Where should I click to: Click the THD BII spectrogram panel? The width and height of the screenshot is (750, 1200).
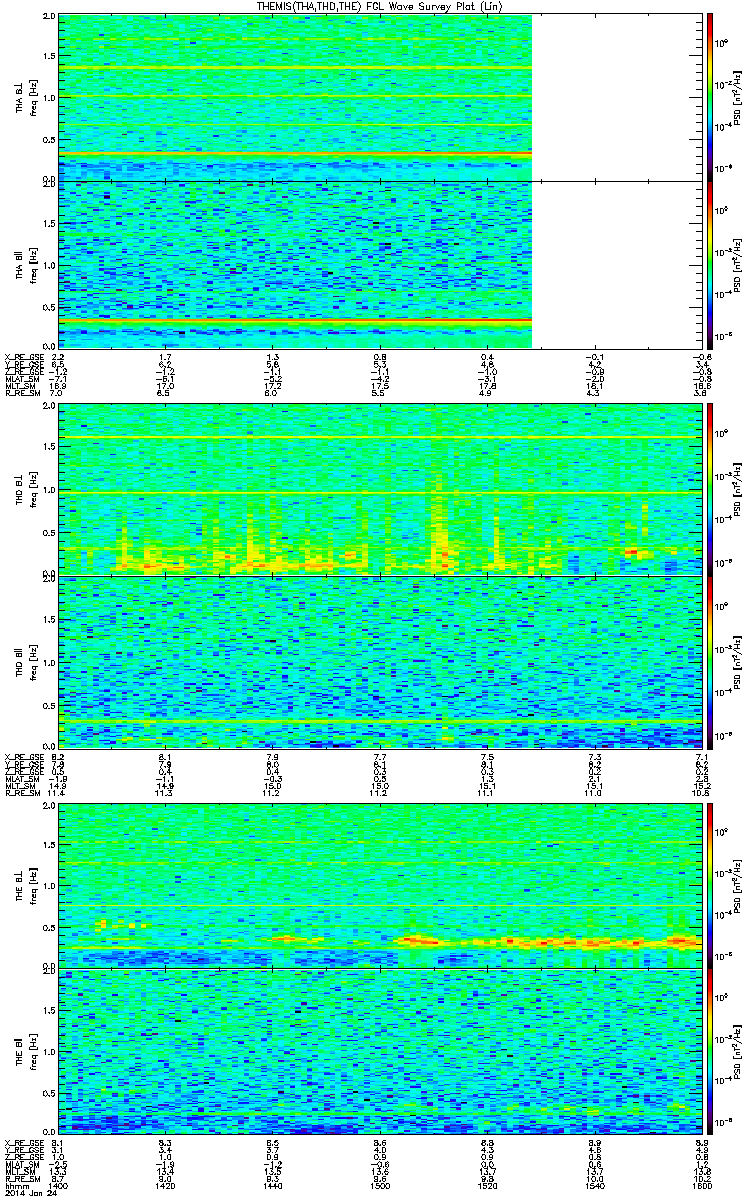pos(380,661)
